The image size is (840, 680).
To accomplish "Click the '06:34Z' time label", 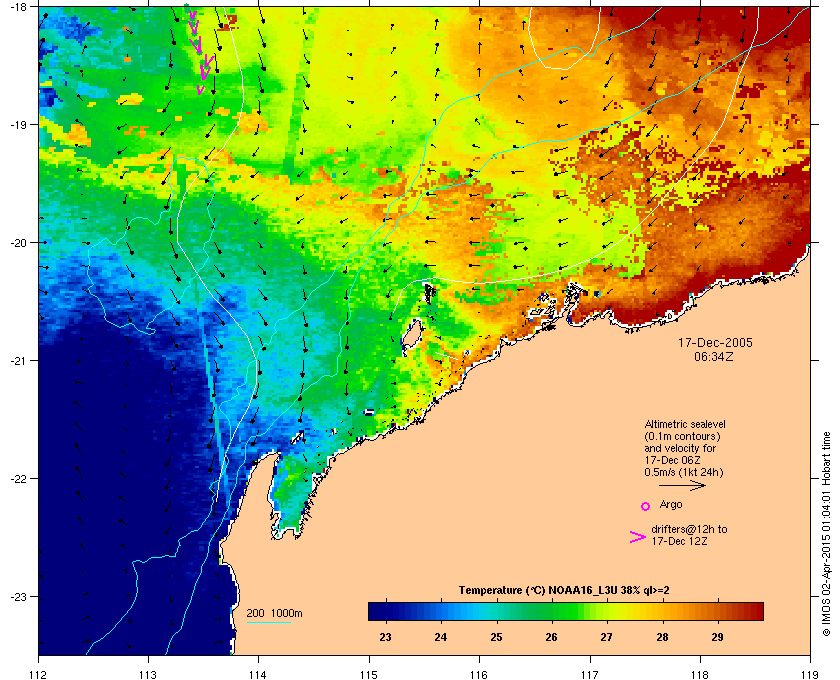I will click(x=714, y=356).
